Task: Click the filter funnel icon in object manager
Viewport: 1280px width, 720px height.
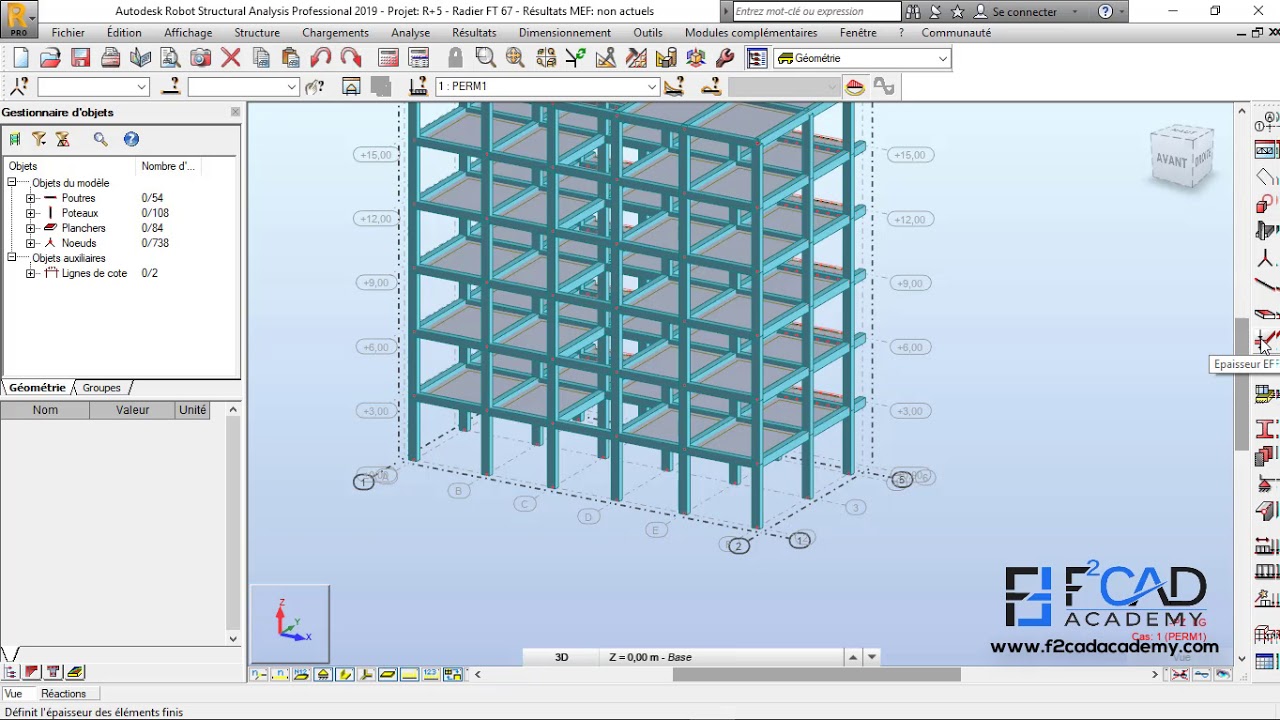Action: click(x=39, y=139)
